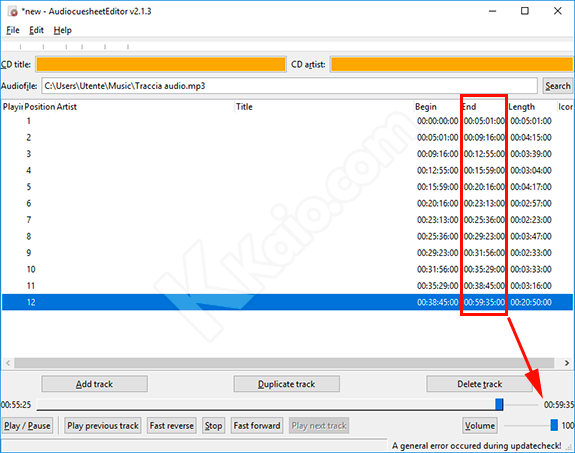Click End value 00:12:55:00
575x453 pixels.
[484, 154]
